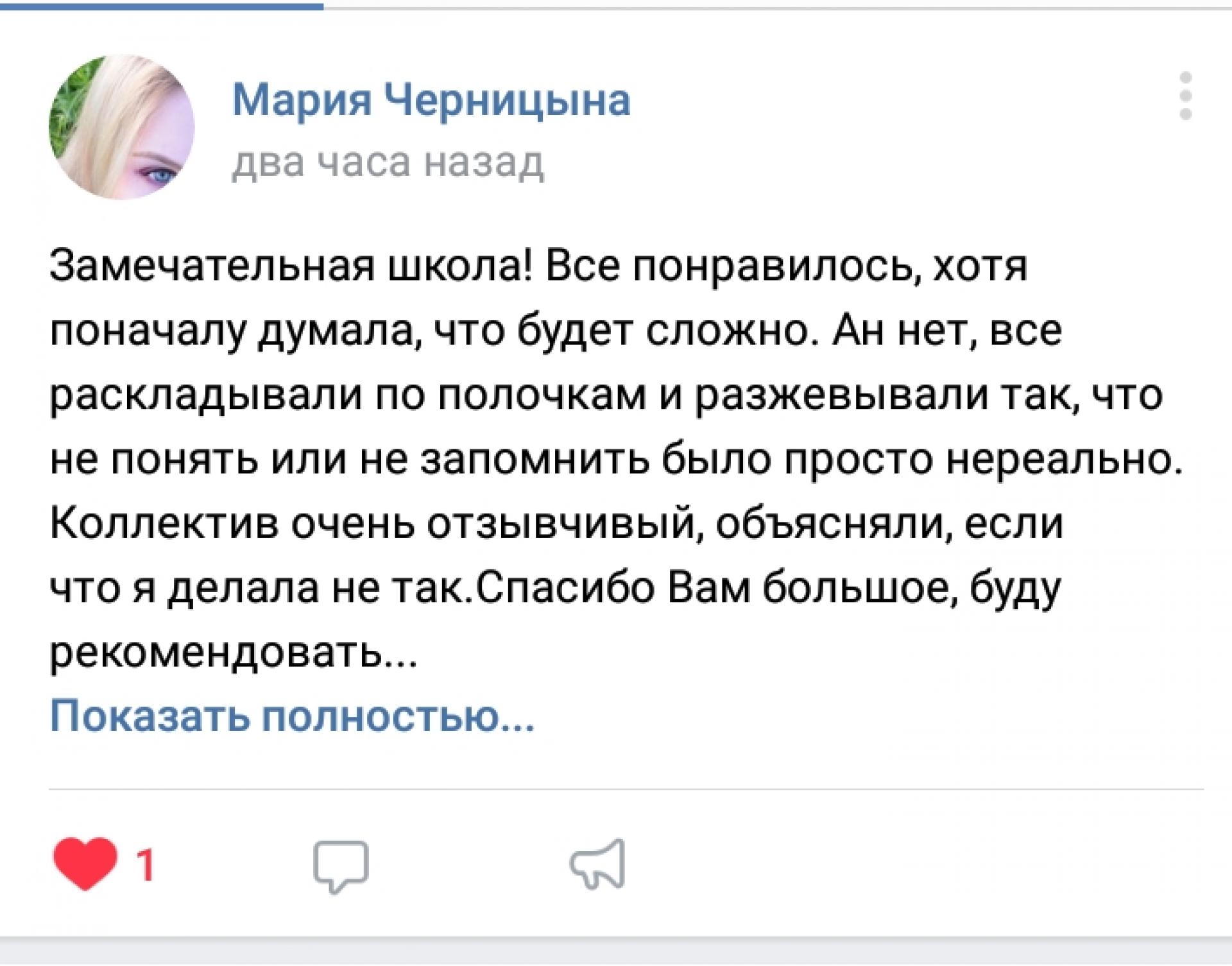Image resolution: width=1232 pixels, height=966 pixels.
Task: Click the "два часа назад" timestamp
Action: 388,162
